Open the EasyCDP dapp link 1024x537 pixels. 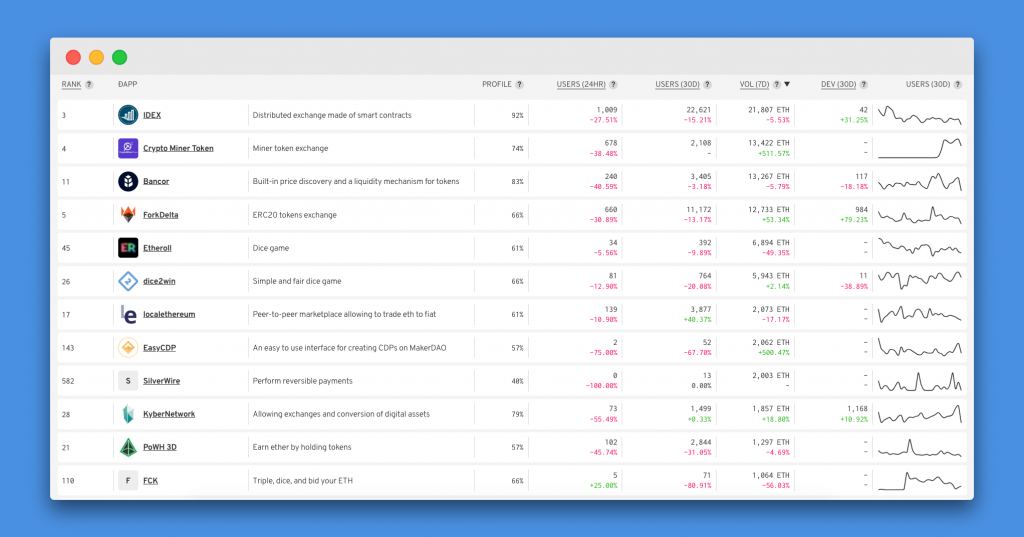tap(159, 348)
